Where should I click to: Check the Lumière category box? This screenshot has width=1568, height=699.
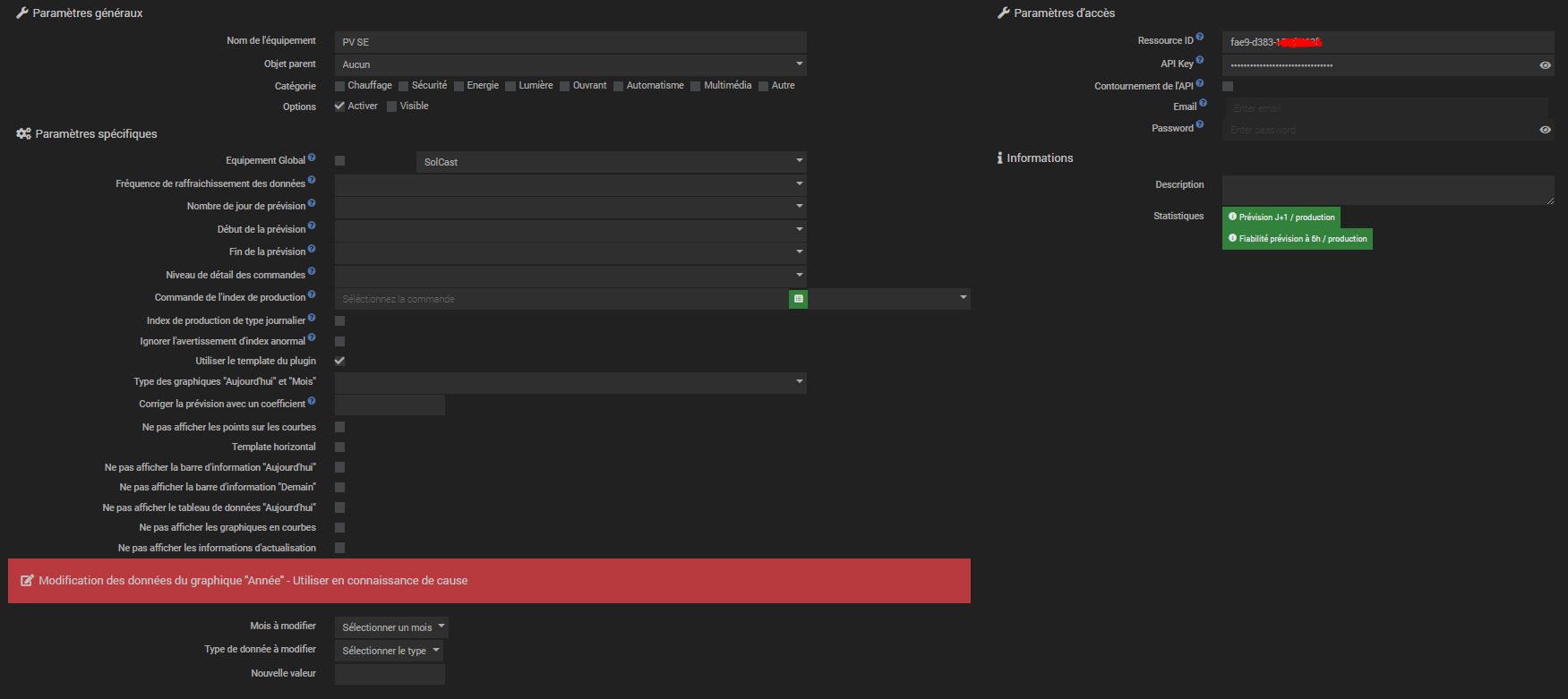[511, 86]
